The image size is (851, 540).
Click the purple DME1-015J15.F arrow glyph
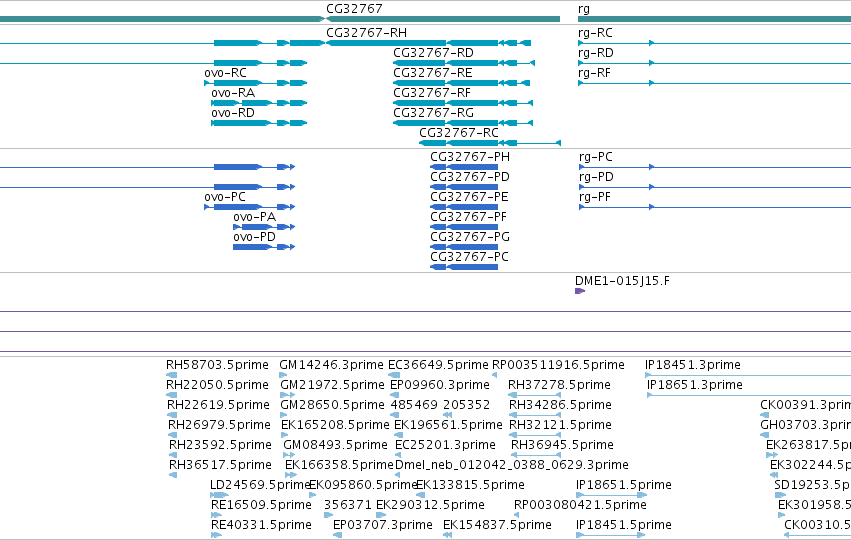[580, 291]
